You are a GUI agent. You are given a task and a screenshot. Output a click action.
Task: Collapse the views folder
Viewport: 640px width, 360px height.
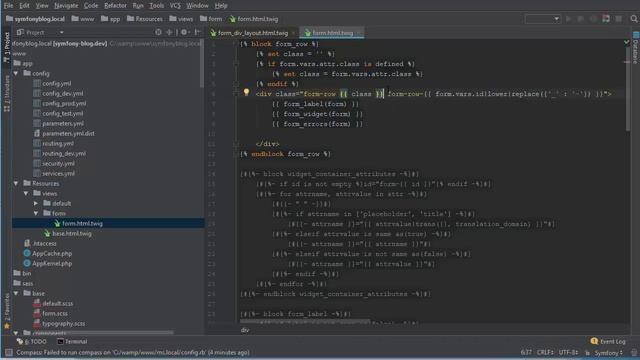click(26, 193)
